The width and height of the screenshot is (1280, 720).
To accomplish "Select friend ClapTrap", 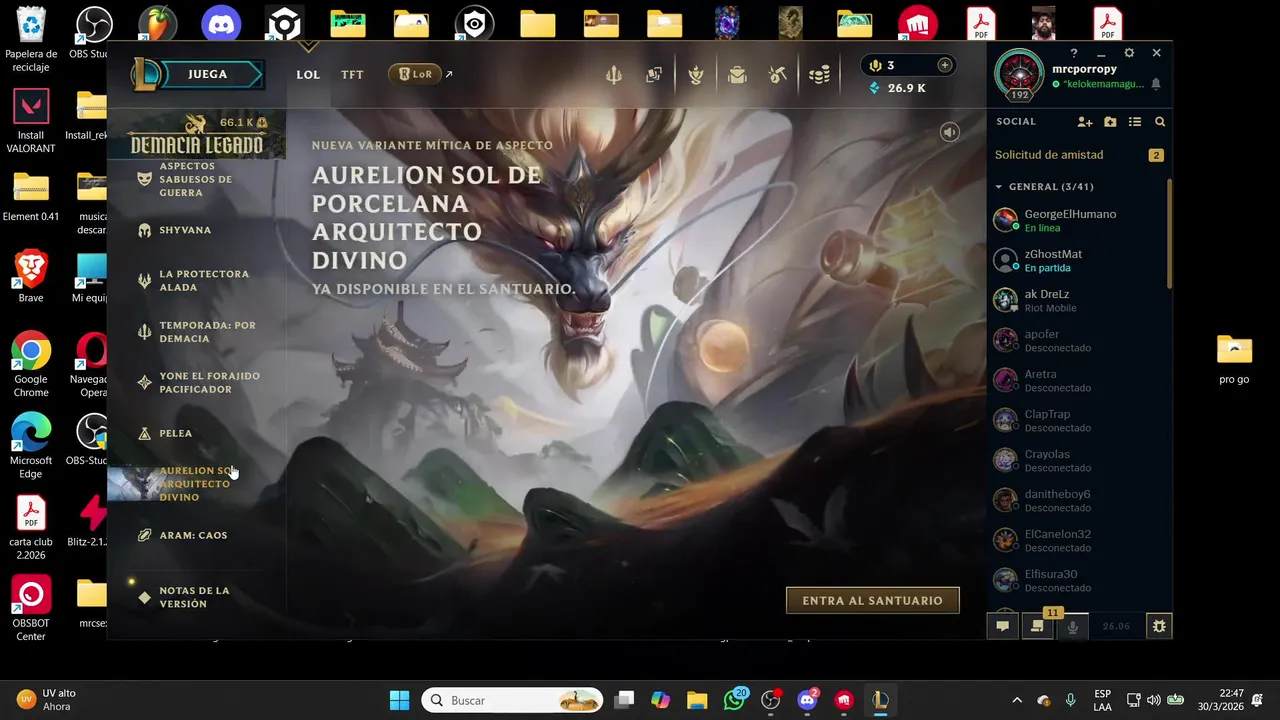I will 1078,420.
